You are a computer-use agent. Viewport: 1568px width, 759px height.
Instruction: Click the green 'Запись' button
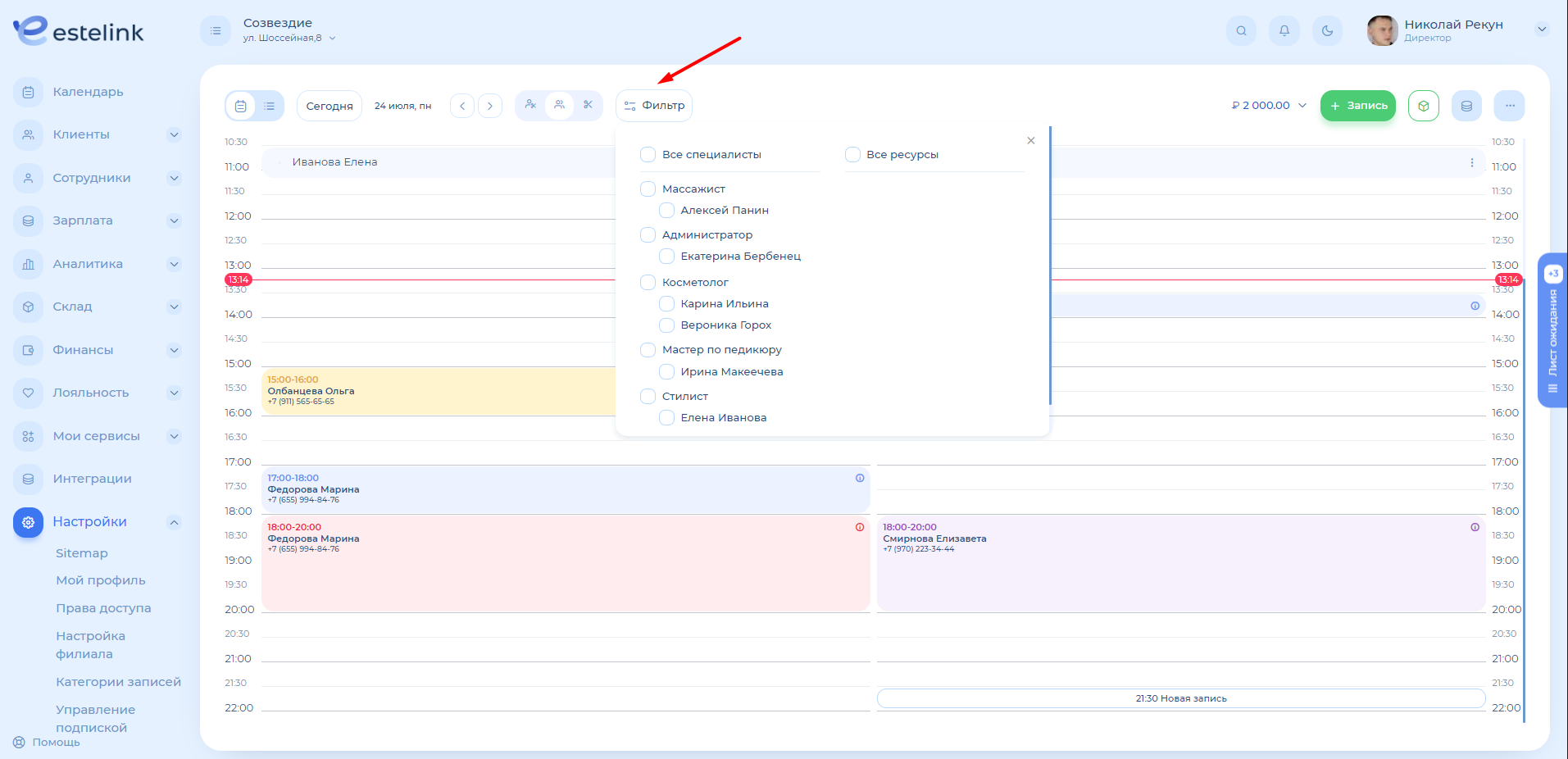coord(1357,106)
